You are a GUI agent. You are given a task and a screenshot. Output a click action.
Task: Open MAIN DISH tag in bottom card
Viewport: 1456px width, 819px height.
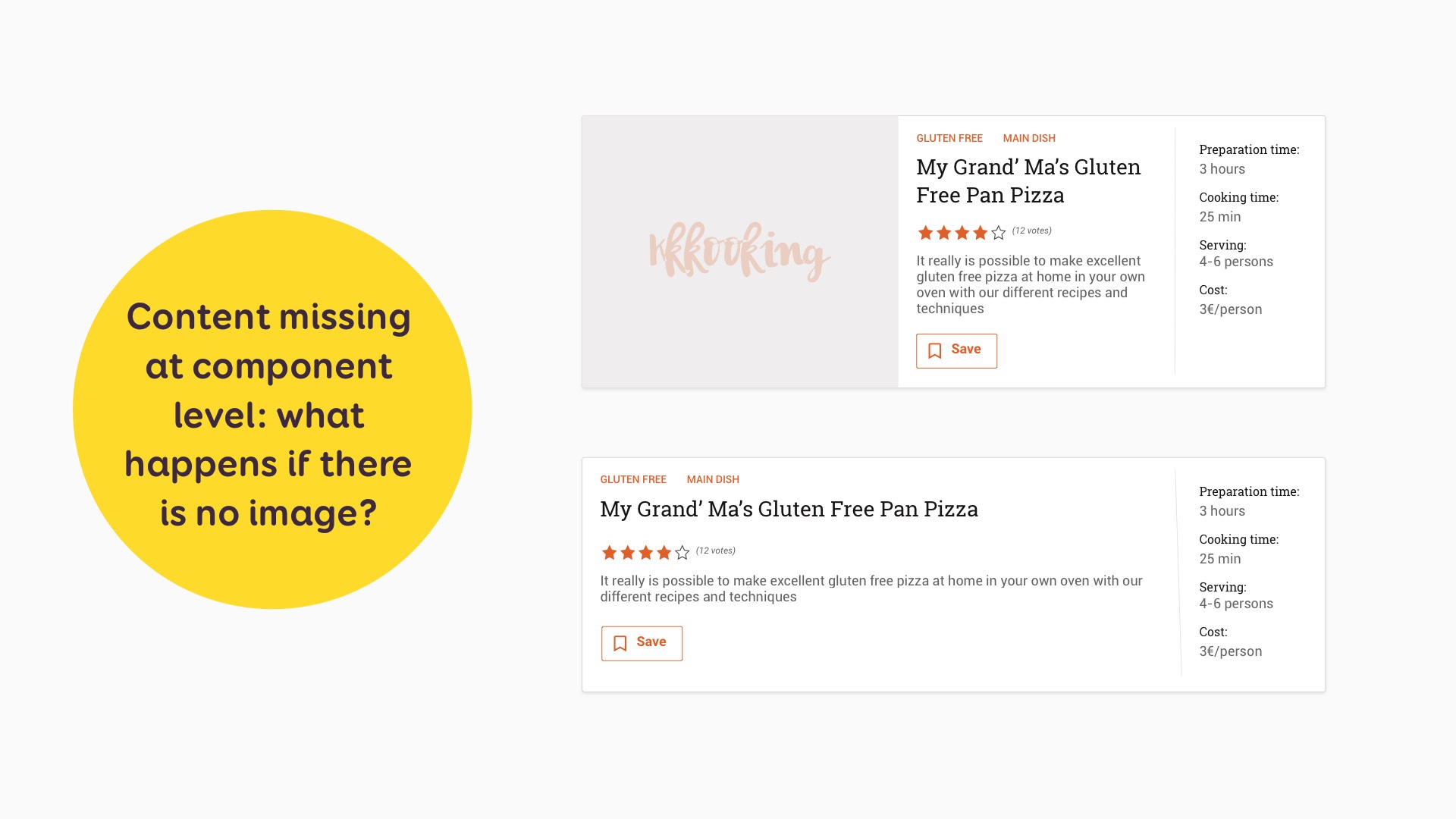(x=712, y=479)
